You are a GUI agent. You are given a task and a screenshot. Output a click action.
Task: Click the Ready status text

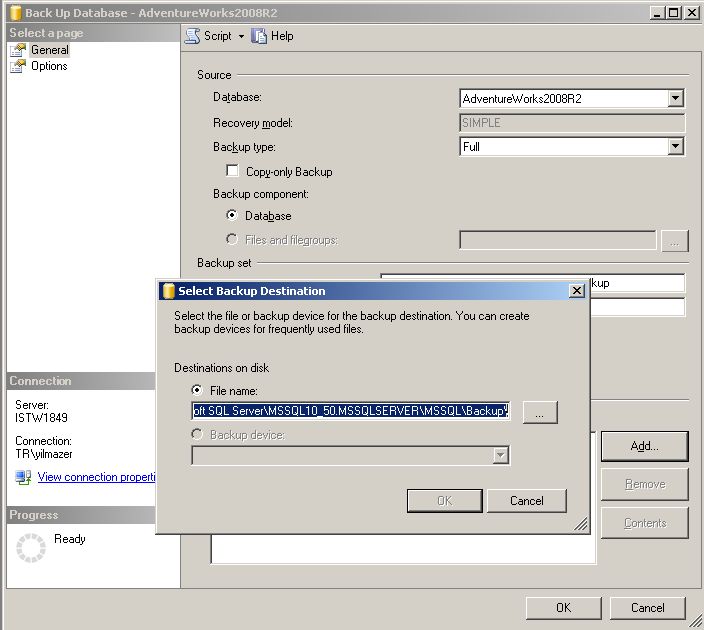click(x=70, y=539)
